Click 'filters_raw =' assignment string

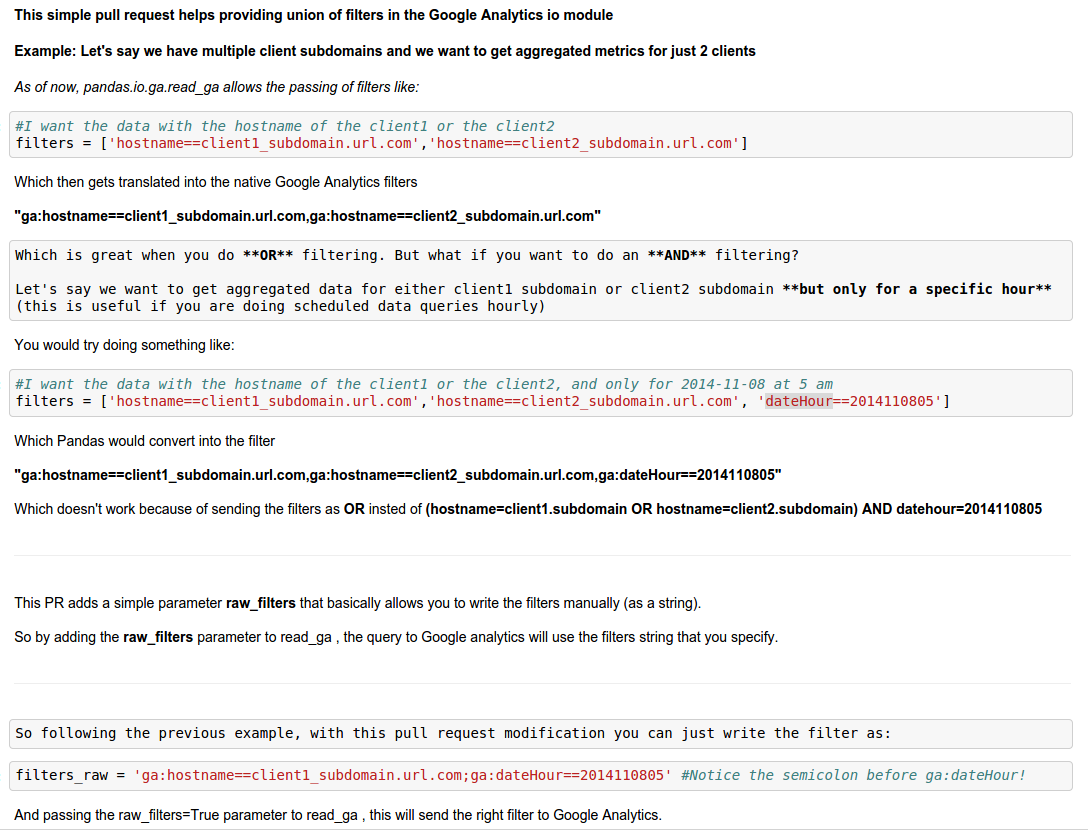point(343,775)
